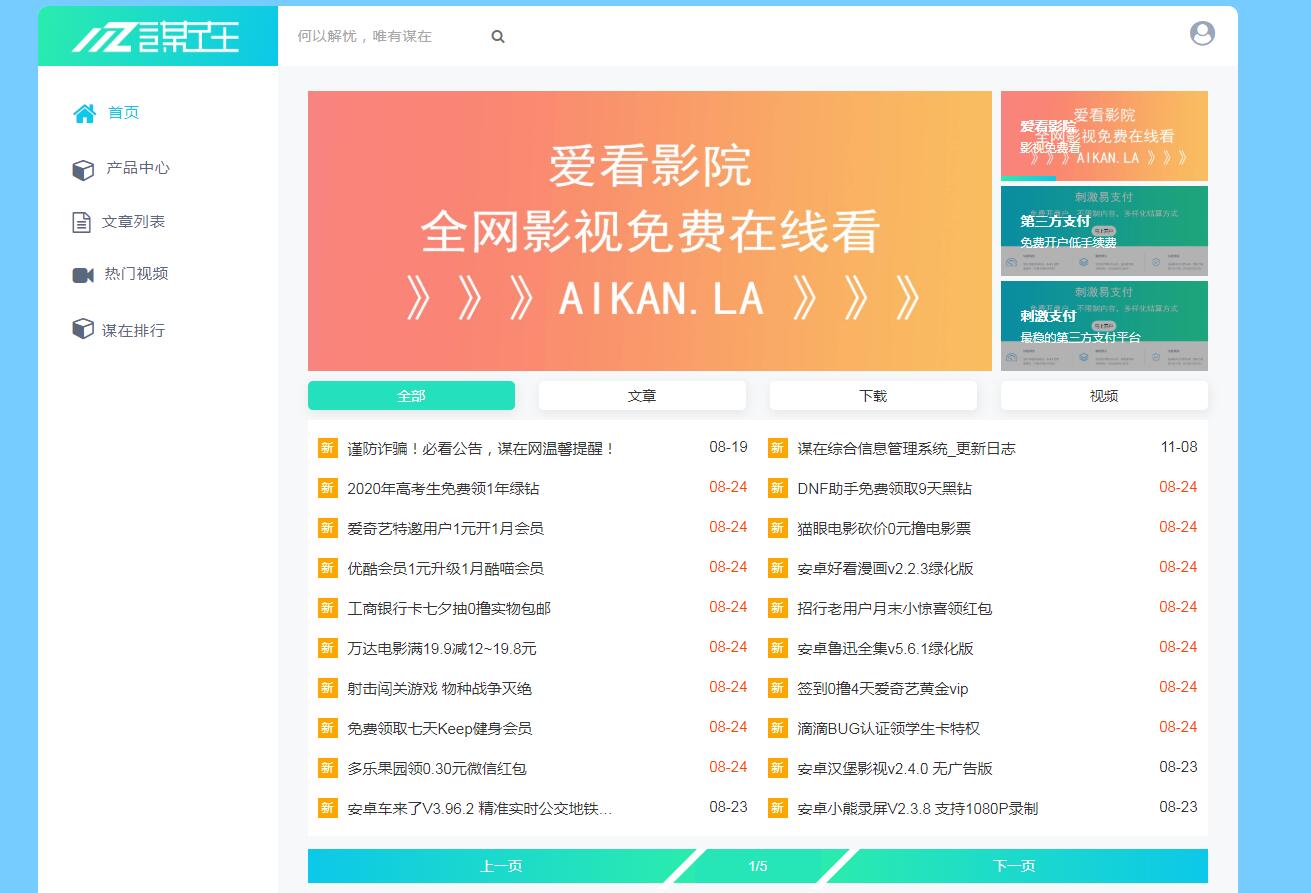Click the 新 badge beside 射击闯关游戏 item
The image size is (1311, 893).
point(328,688)
